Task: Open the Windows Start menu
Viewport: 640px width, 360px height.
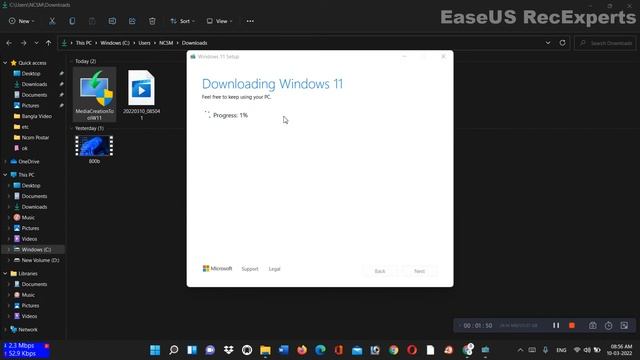Action: pos(155,350)
